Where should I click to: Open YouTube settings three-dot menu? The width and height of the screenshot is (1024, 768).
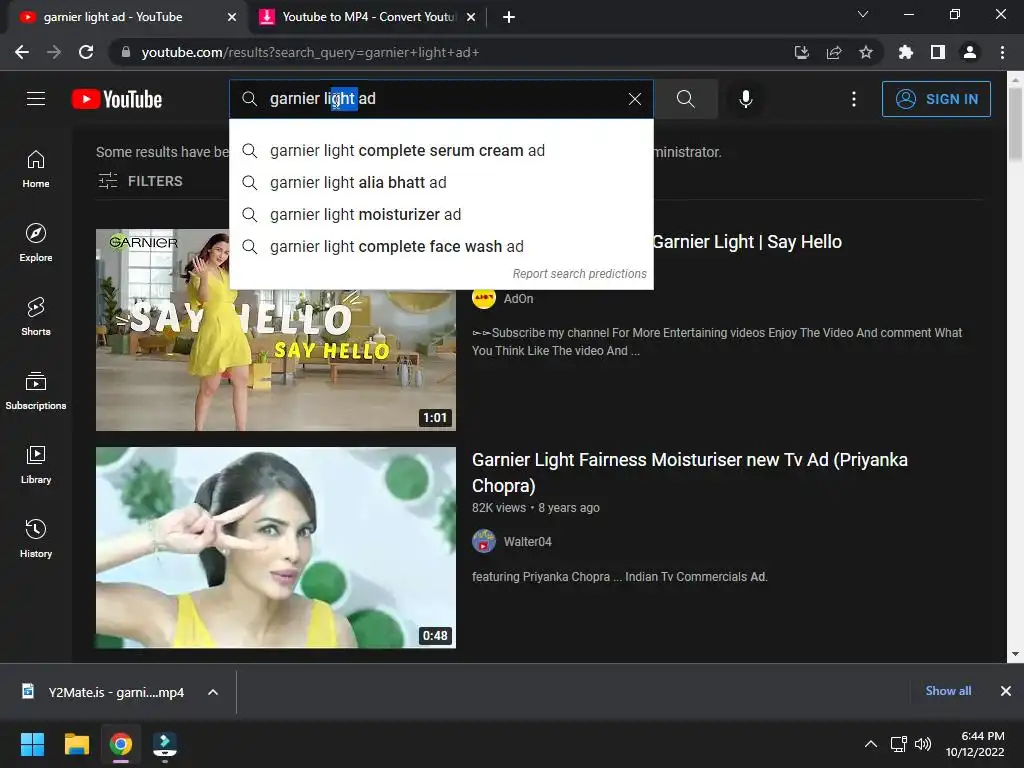pyautogui.click(x=854, y=99)
